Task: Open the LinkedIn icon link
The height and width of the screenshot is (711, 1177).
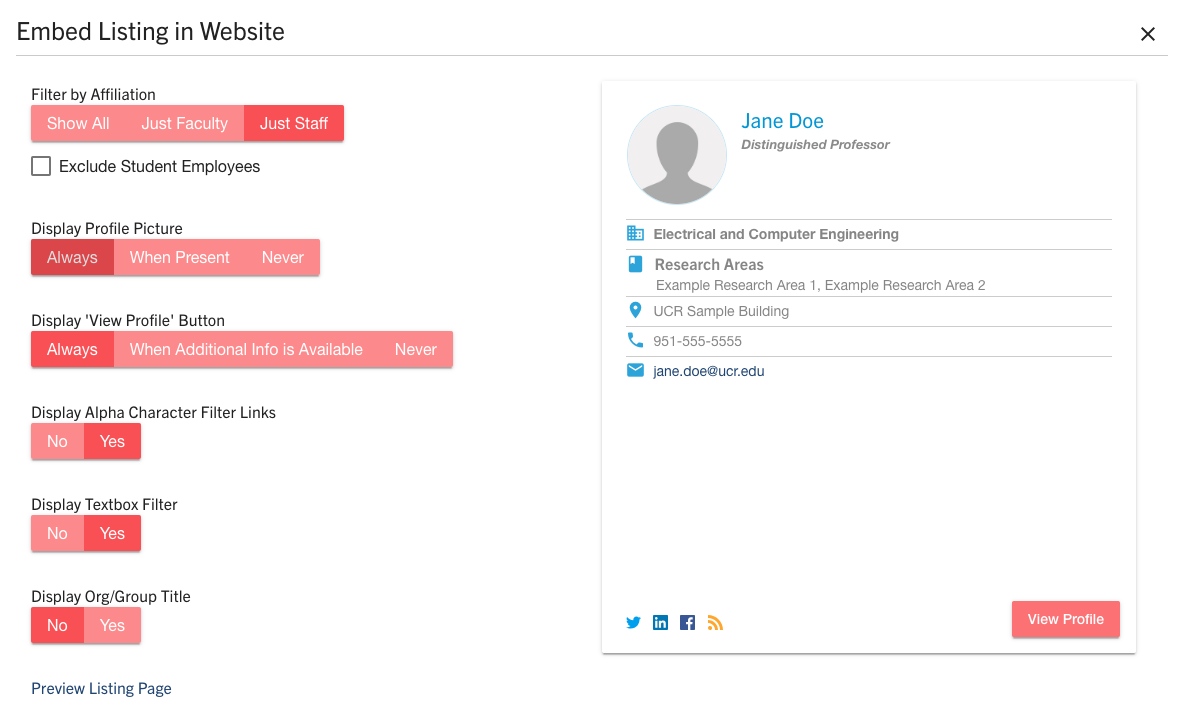Action: tap(660, 623)
